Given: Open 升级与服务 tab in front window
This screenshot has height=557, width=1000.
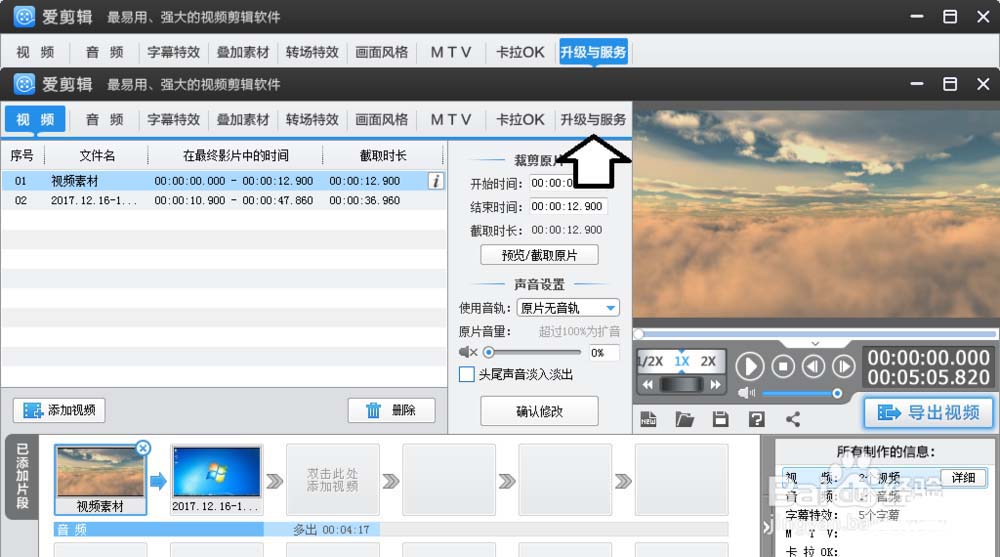Looking at the screenshot, I should click(593, 119).
